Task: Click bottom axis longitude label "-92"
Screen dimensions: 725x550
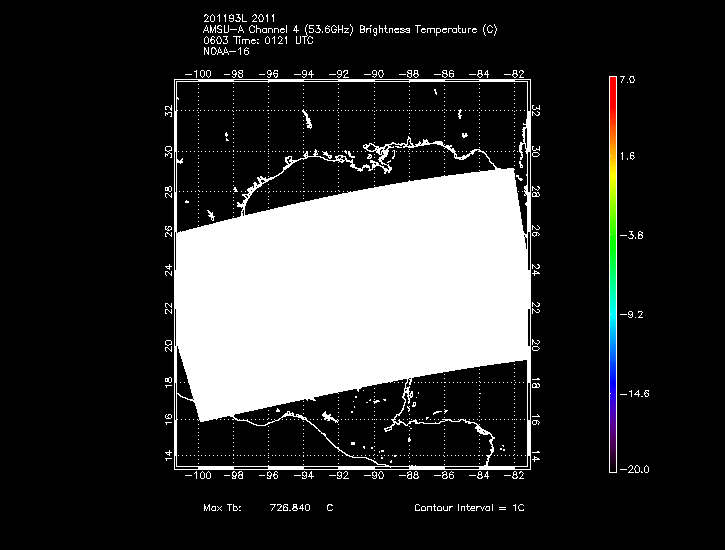Action: (x=339, y=475)
